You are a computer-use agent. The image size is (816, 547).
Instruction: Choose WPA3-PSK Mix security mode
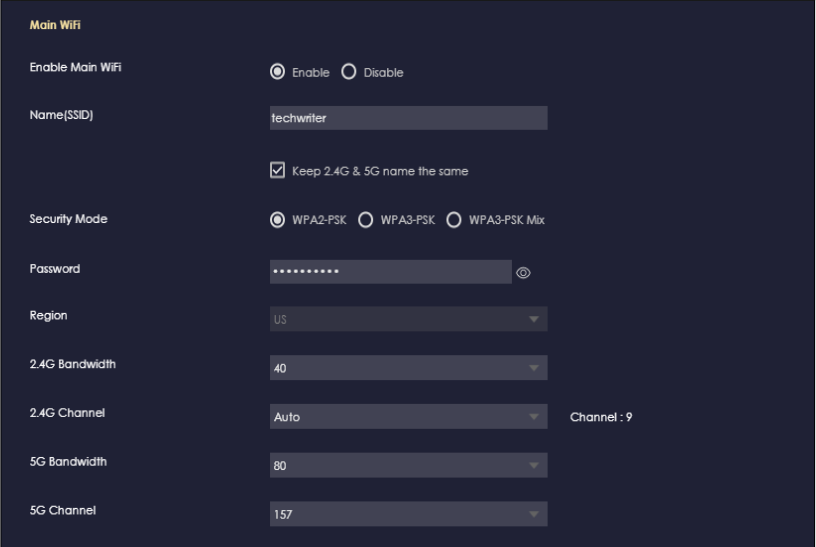[454, 220]
